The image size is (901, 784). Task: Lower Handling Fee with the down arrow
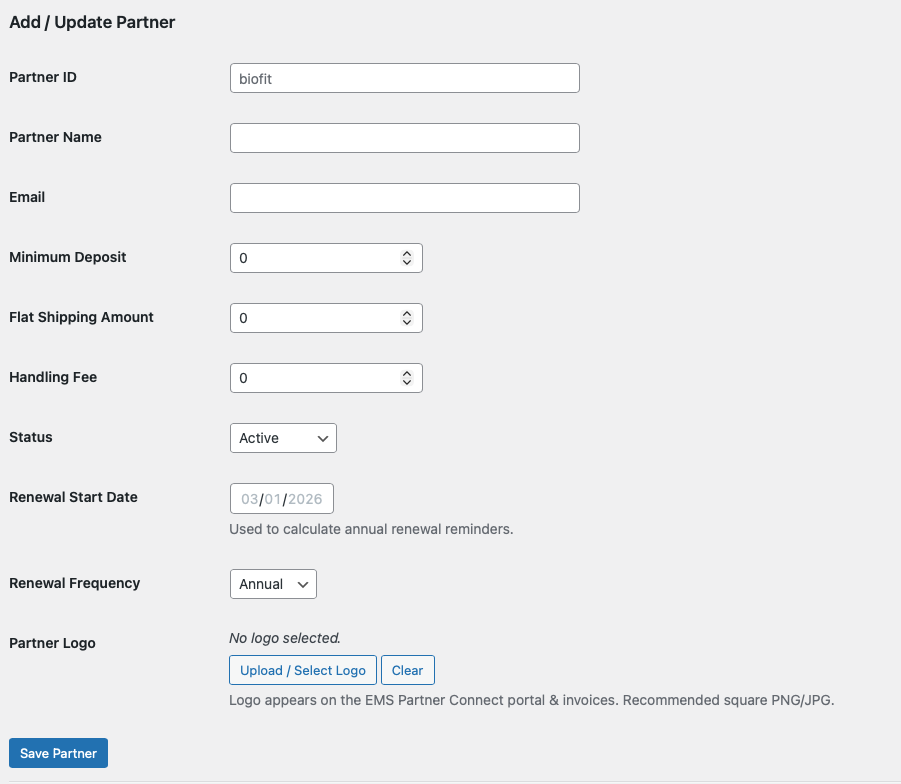(407, 383)
